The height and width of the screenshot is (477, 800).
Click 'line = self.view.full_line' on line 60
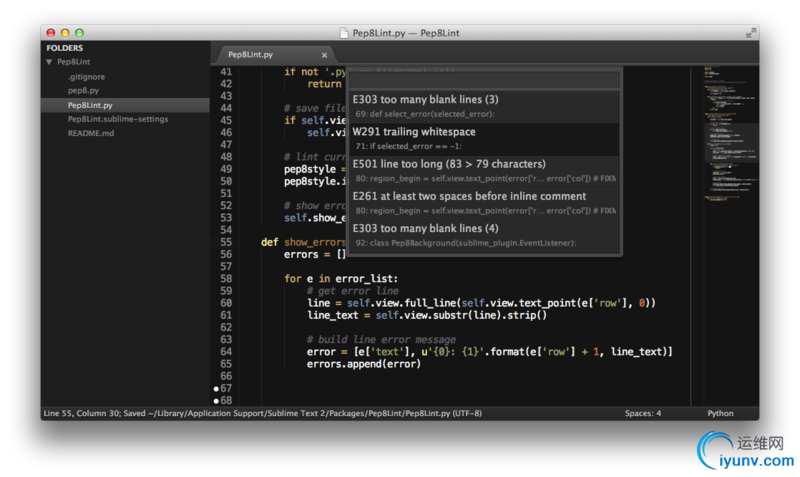(x=481, y=303)
